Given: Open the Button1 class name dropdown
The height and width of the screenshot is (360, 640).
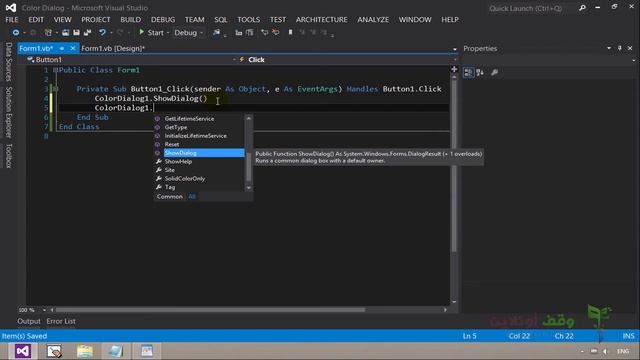Looking at the screenshot, I should (234, 60).
